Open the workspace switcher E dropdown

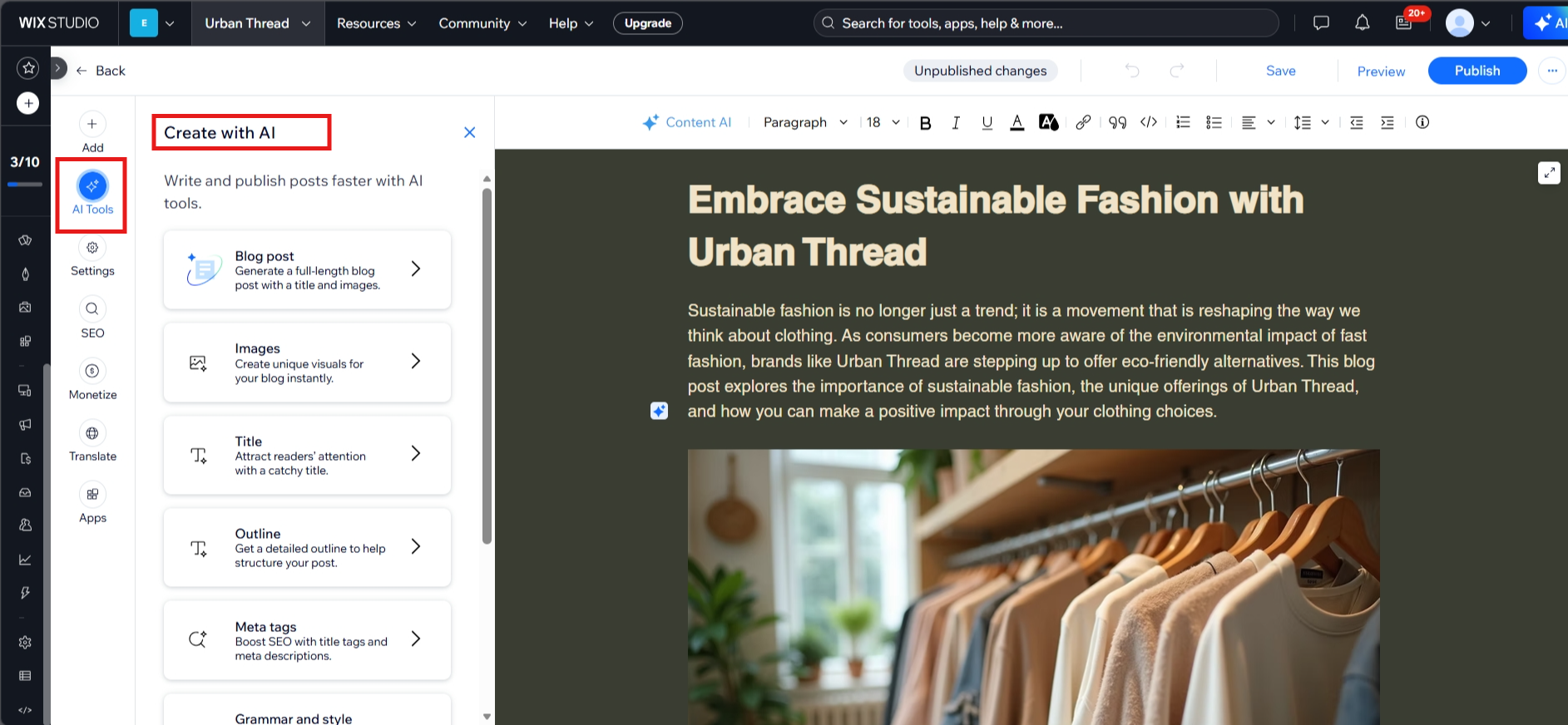pos(153,23)
